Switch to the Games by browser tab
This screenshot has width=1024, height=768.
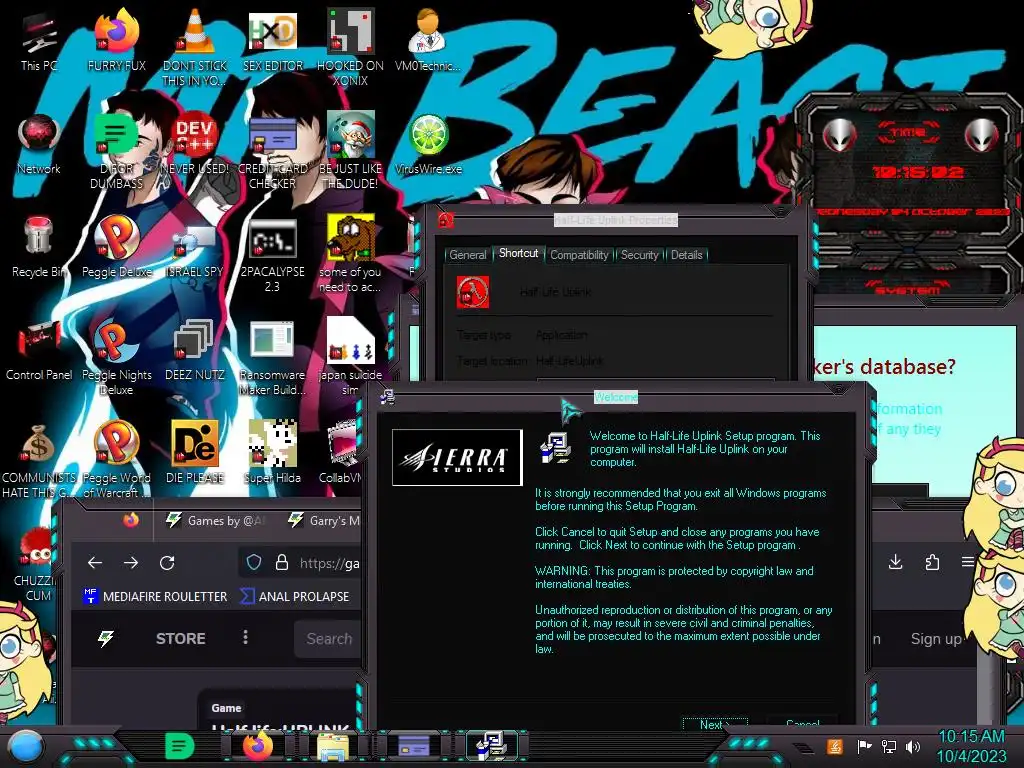tap(217, 520)
